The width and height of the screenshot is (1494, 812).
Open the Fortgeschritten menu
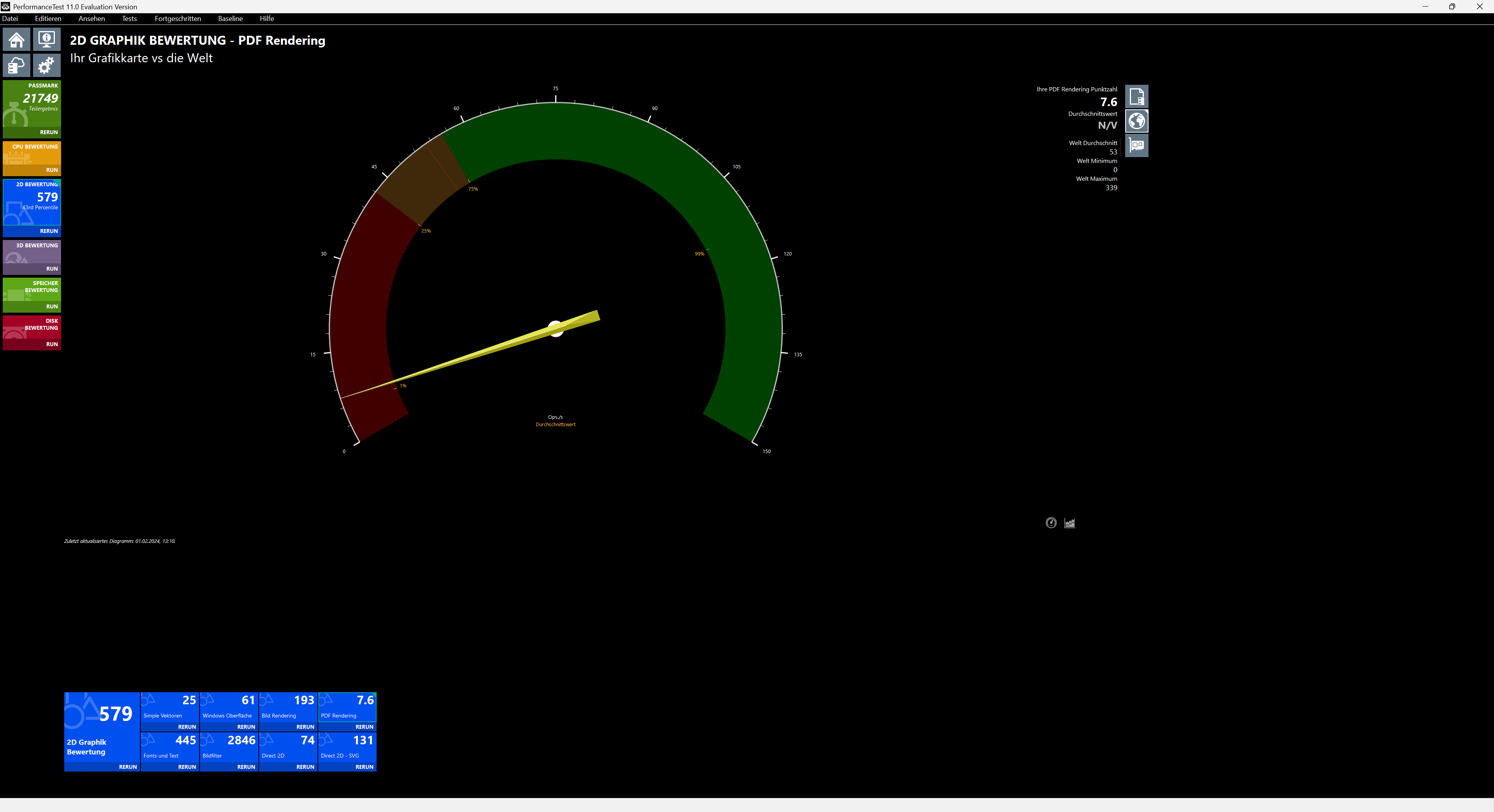click(177, 19)
